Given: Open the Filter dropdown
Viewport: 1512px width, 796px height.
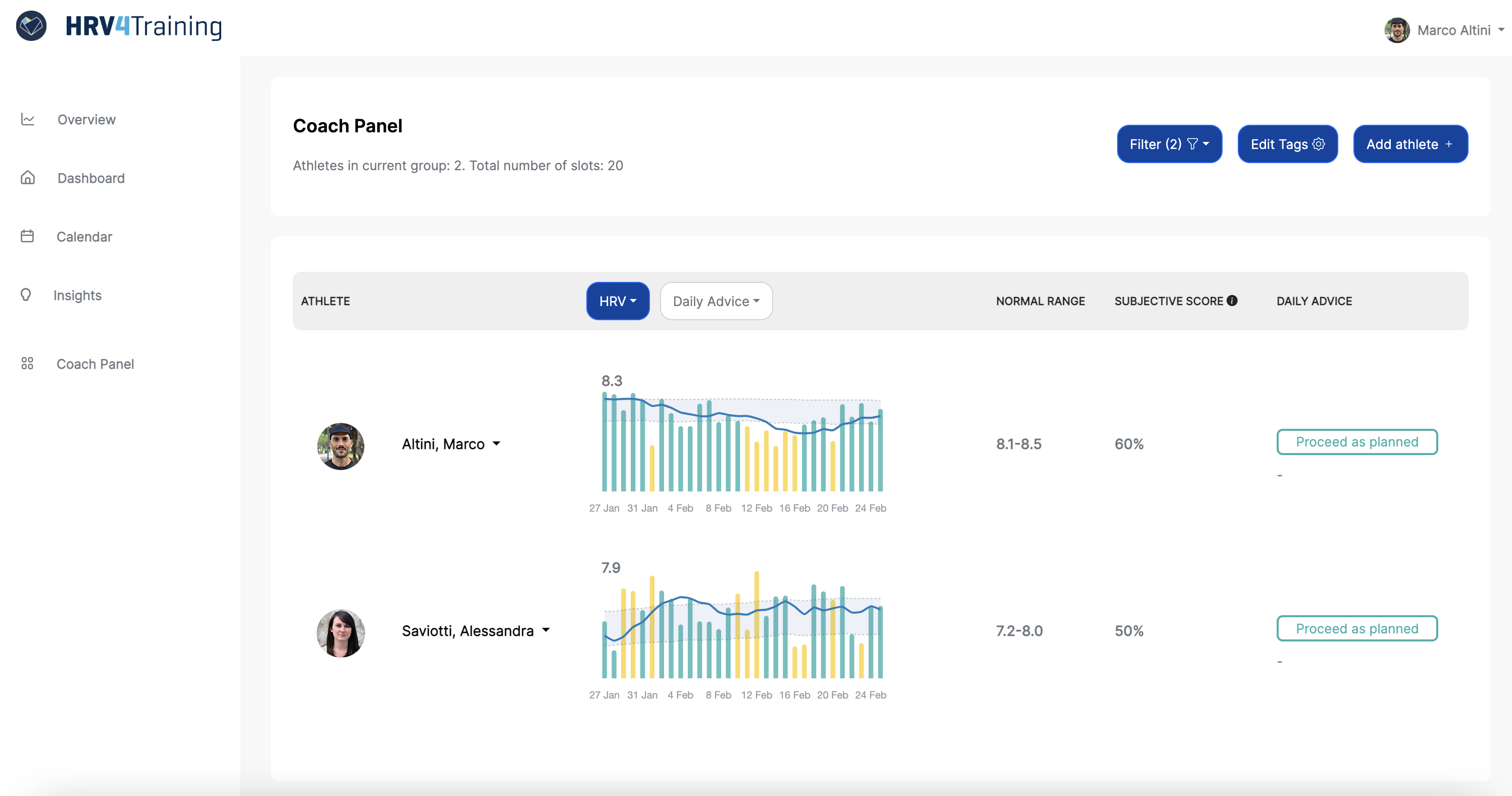Looking at the screenshot, I should [1169, 144].
